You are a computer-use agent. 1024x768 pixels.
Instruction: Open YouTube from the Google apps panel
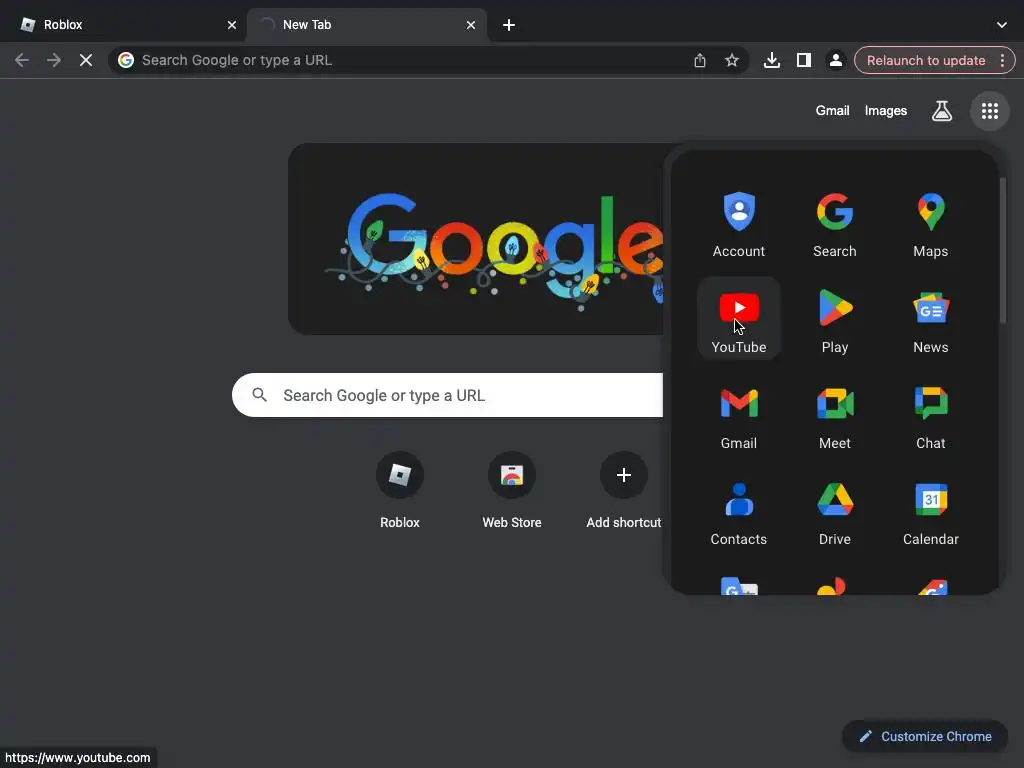pyautogui.click(x=739, y=318)
